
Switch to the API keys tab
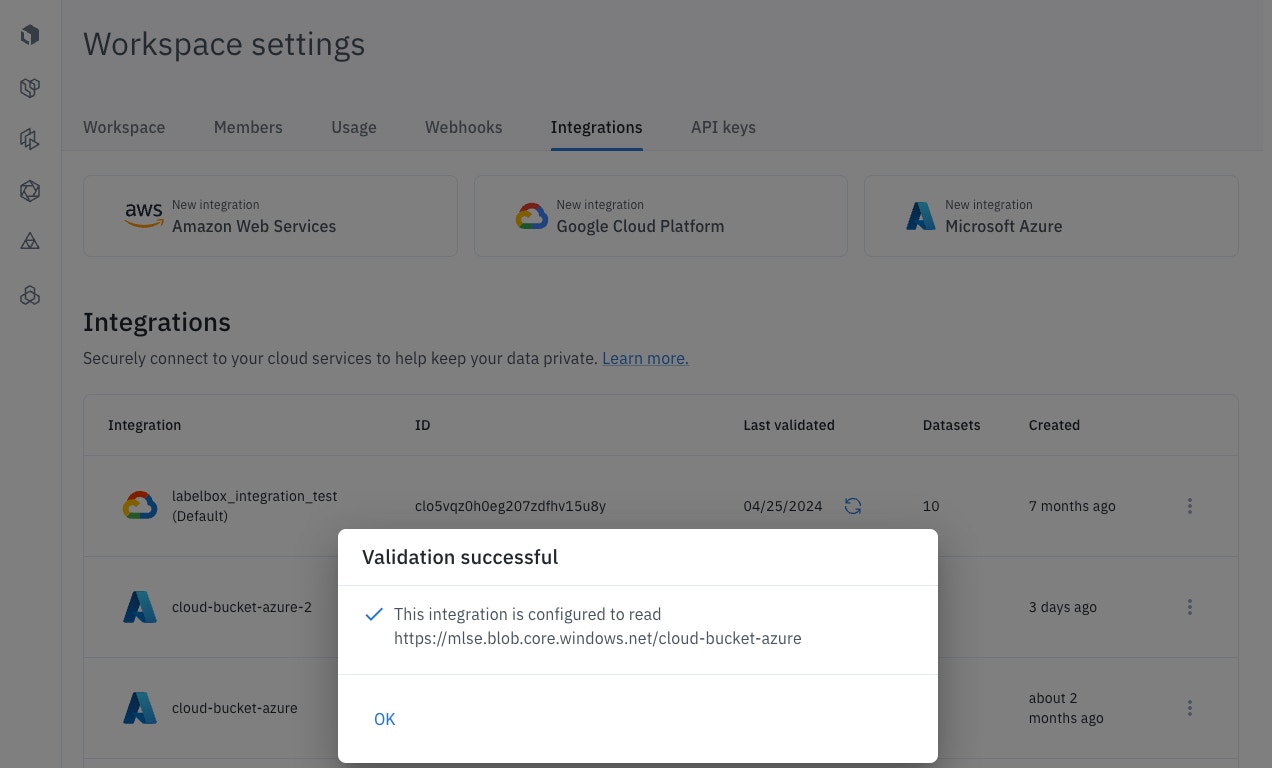click(723, 127)
